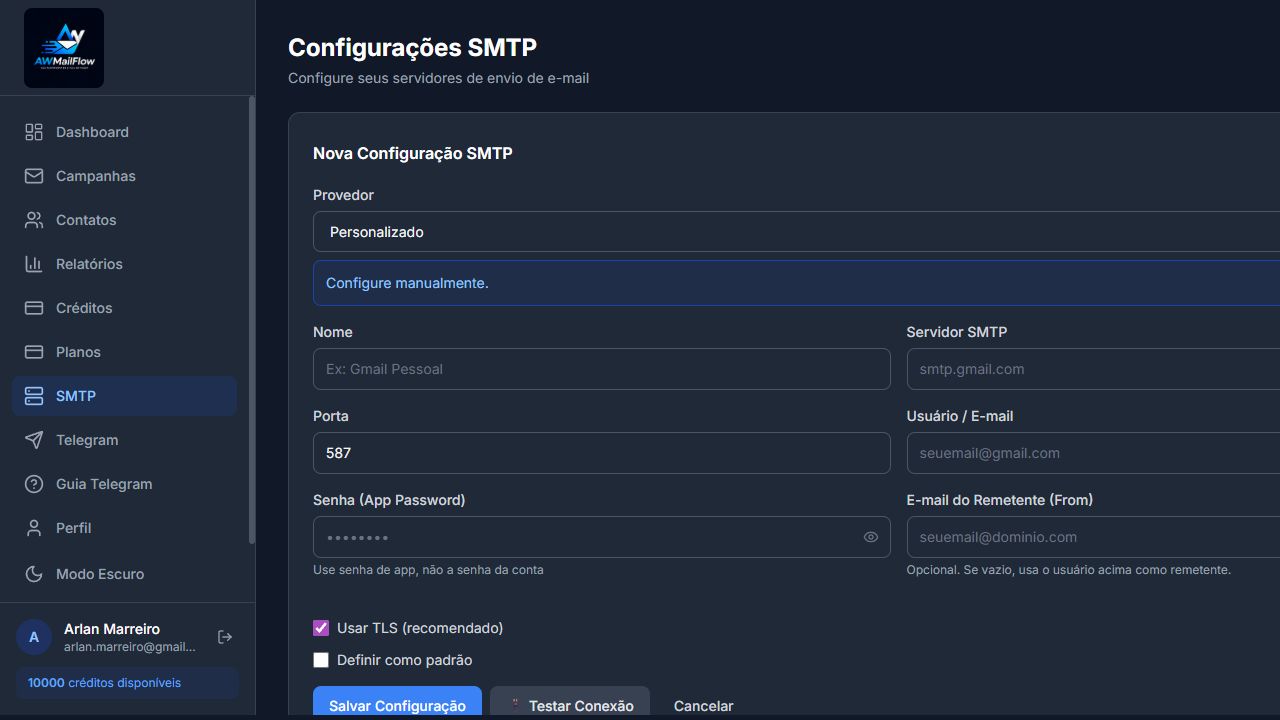Click the Porta field showing 587
The width and height of the screenshot is (1280, 720).
602,453
